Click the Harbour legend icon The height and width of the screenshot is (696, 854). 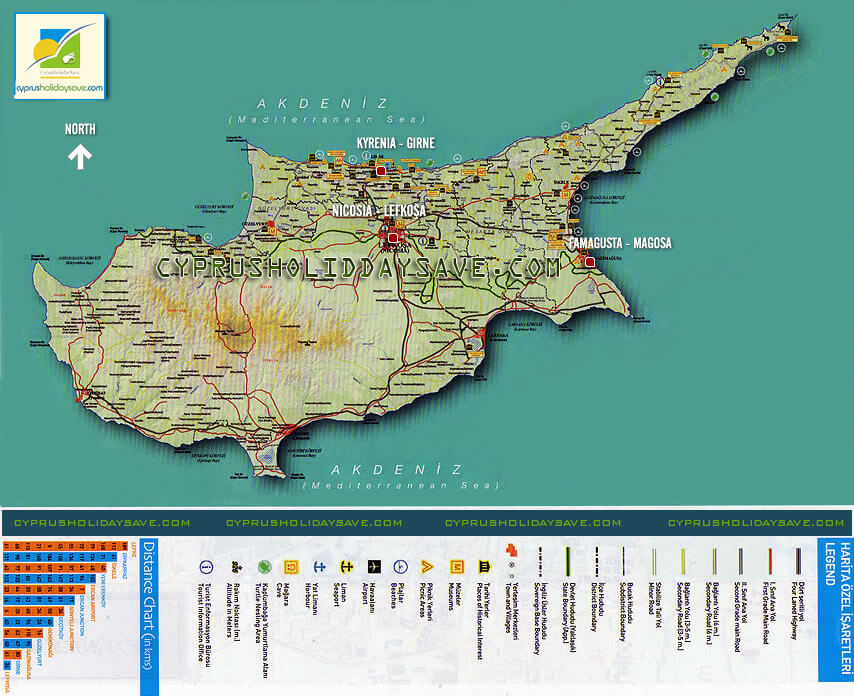click(x=319, y=566)
